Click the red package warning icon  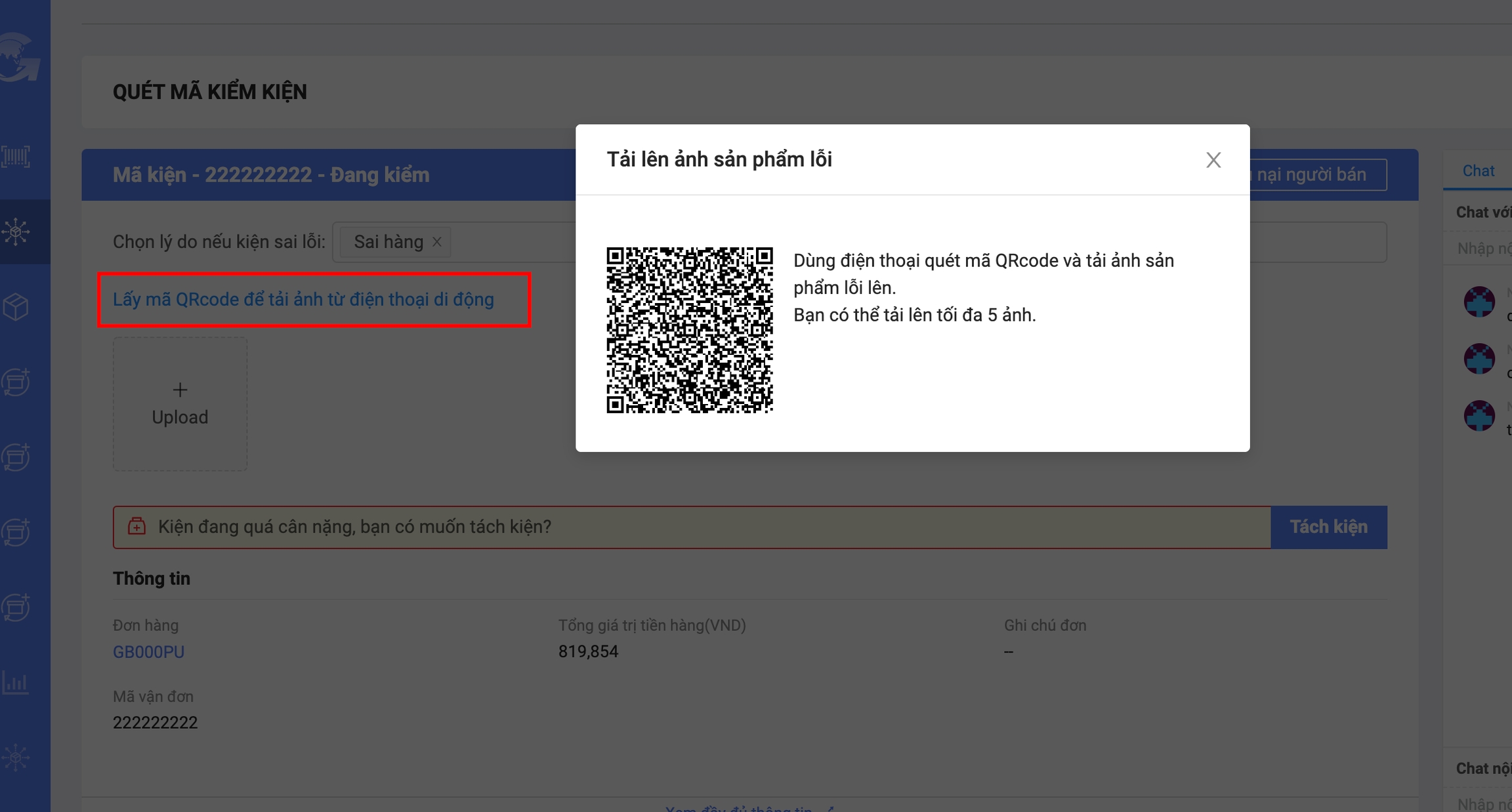tap(136, 527)
